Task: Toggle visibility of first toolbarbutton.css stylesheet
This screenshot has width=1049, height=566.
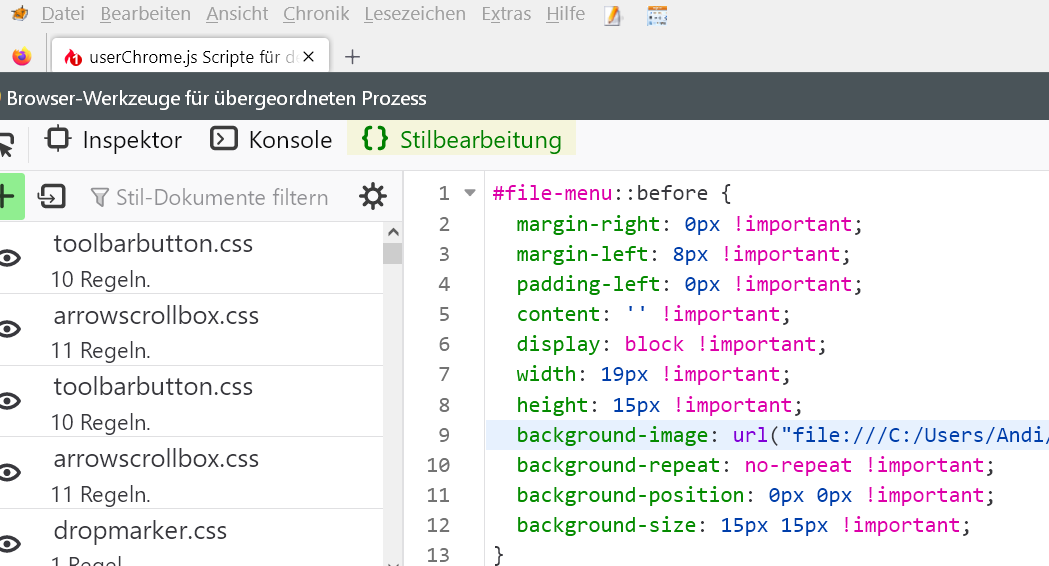Action: 10,258
